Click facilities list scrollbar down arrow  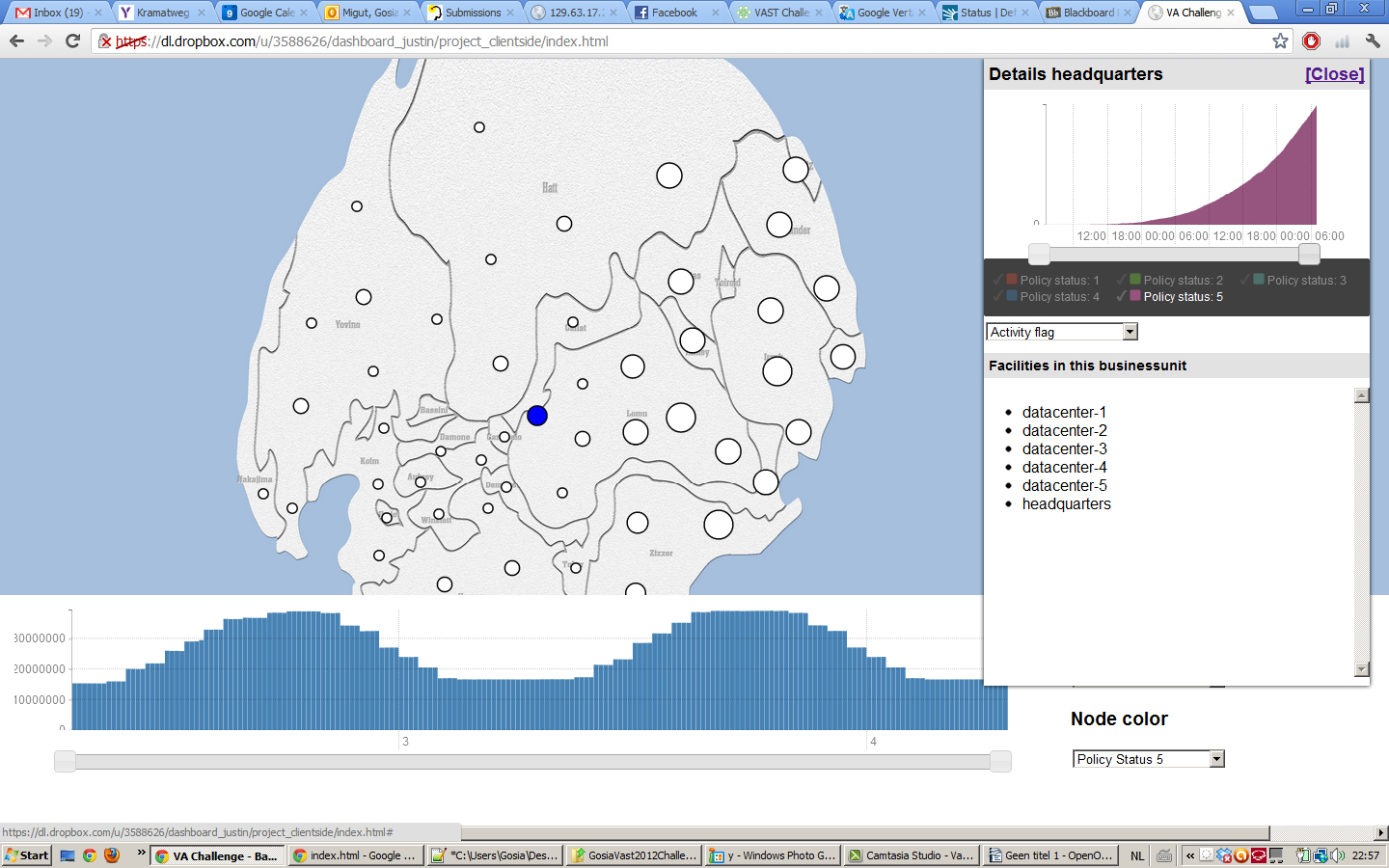pyautogui.click(x=1362, y=669)
